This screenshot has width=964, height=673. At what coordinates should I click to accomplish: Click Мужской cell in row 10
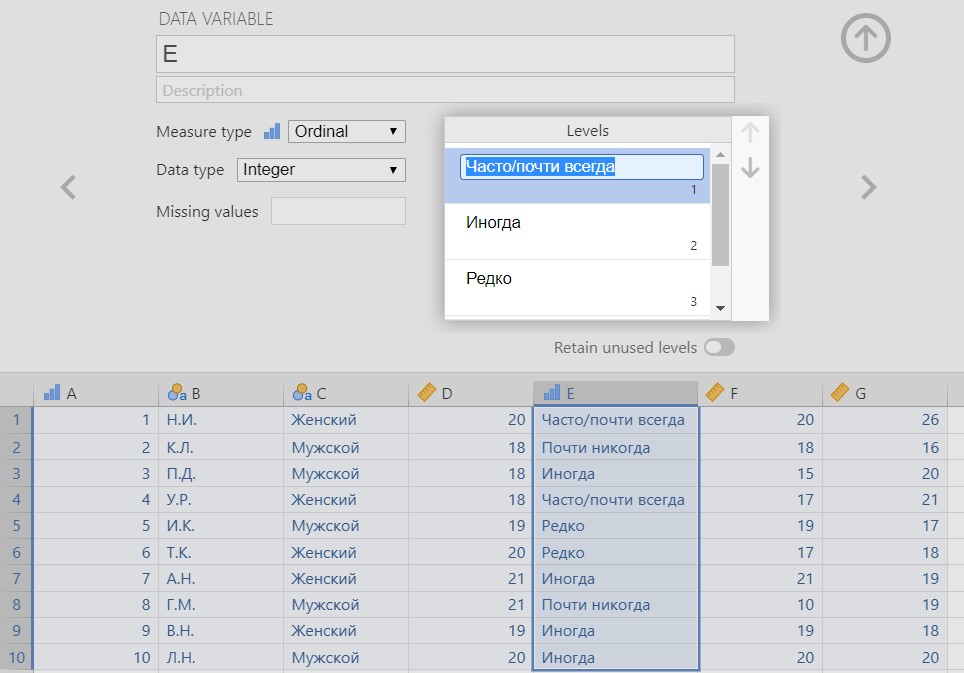click(346, 657)
